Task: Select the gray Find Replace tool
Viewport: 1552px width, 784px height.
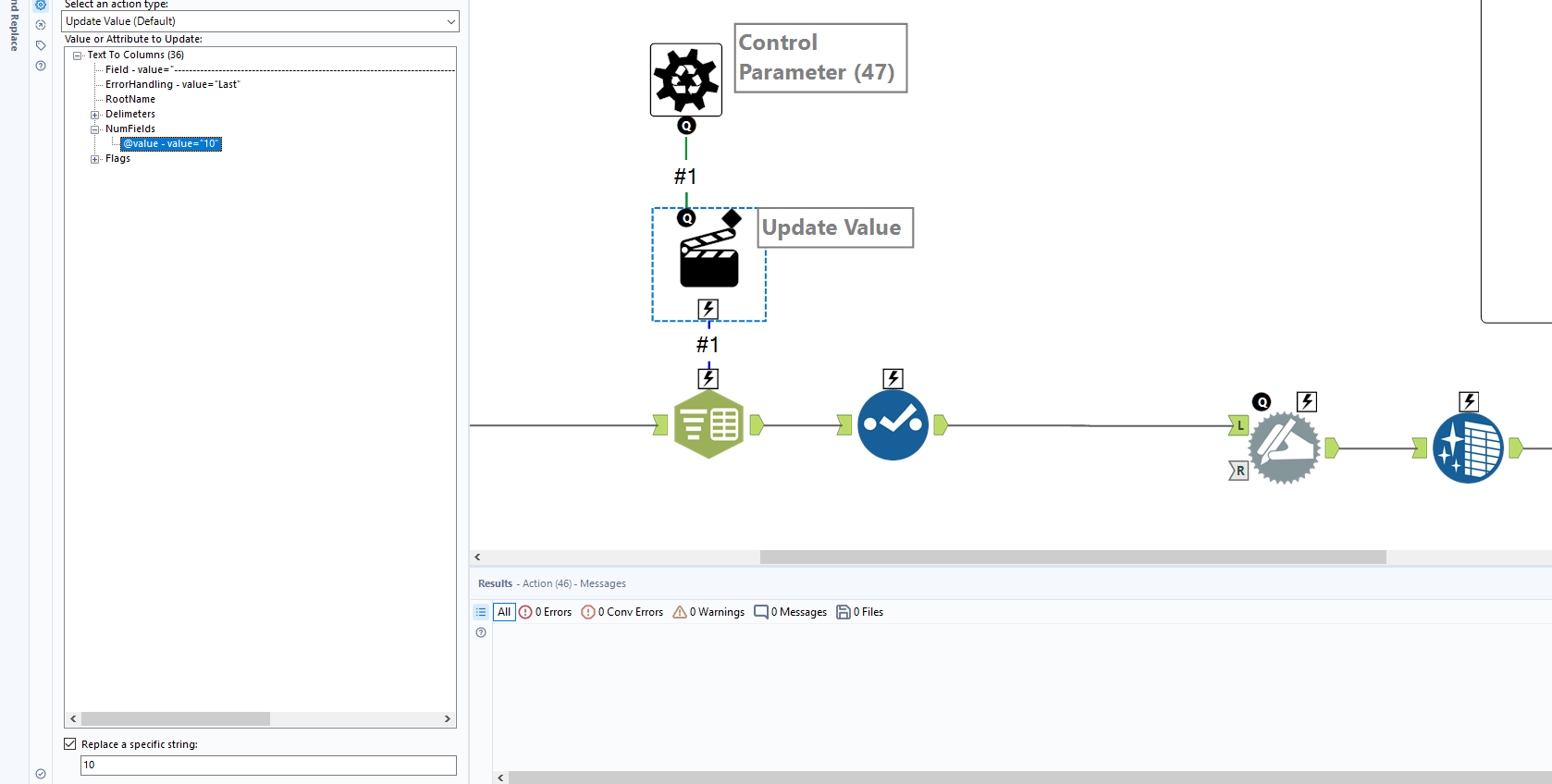Action: click(x=1285, y=447)
